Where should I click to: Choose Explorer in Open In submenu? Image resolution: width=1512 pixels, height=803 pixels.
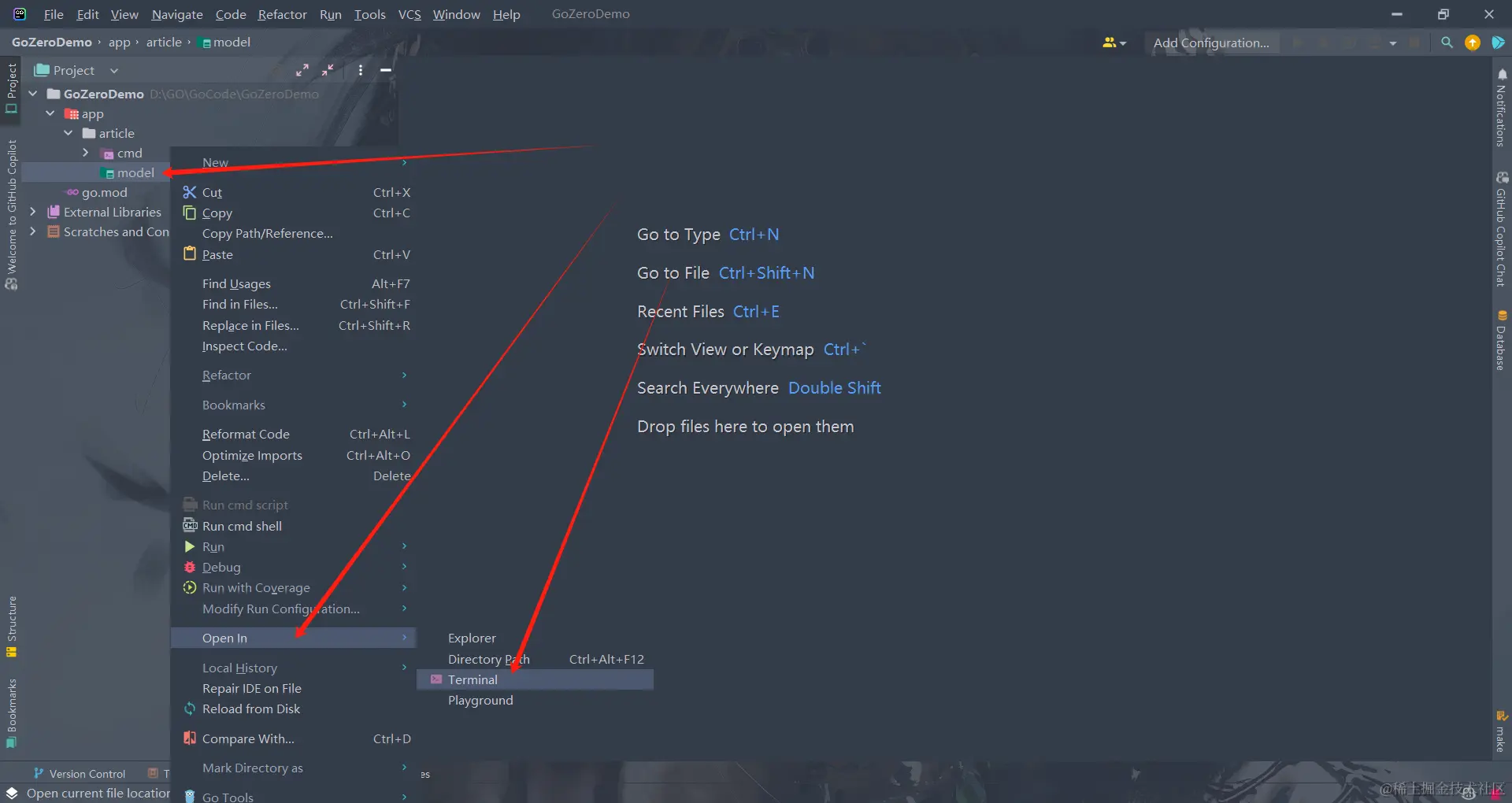point(535,638)
